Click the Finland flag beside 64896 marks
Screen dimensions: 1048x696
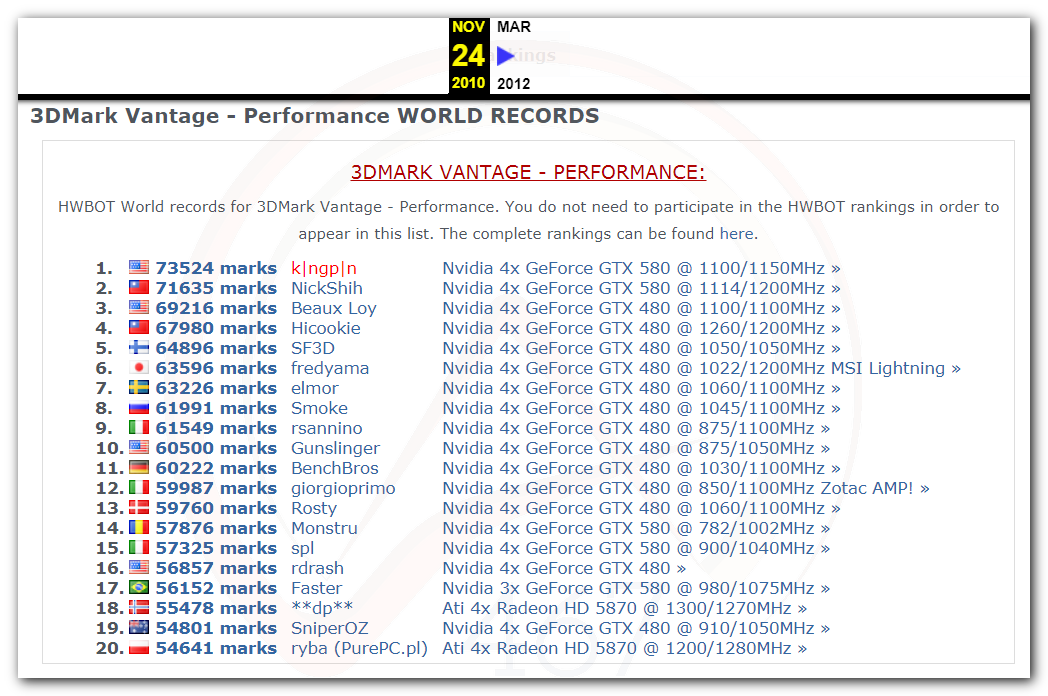point(139,348)
